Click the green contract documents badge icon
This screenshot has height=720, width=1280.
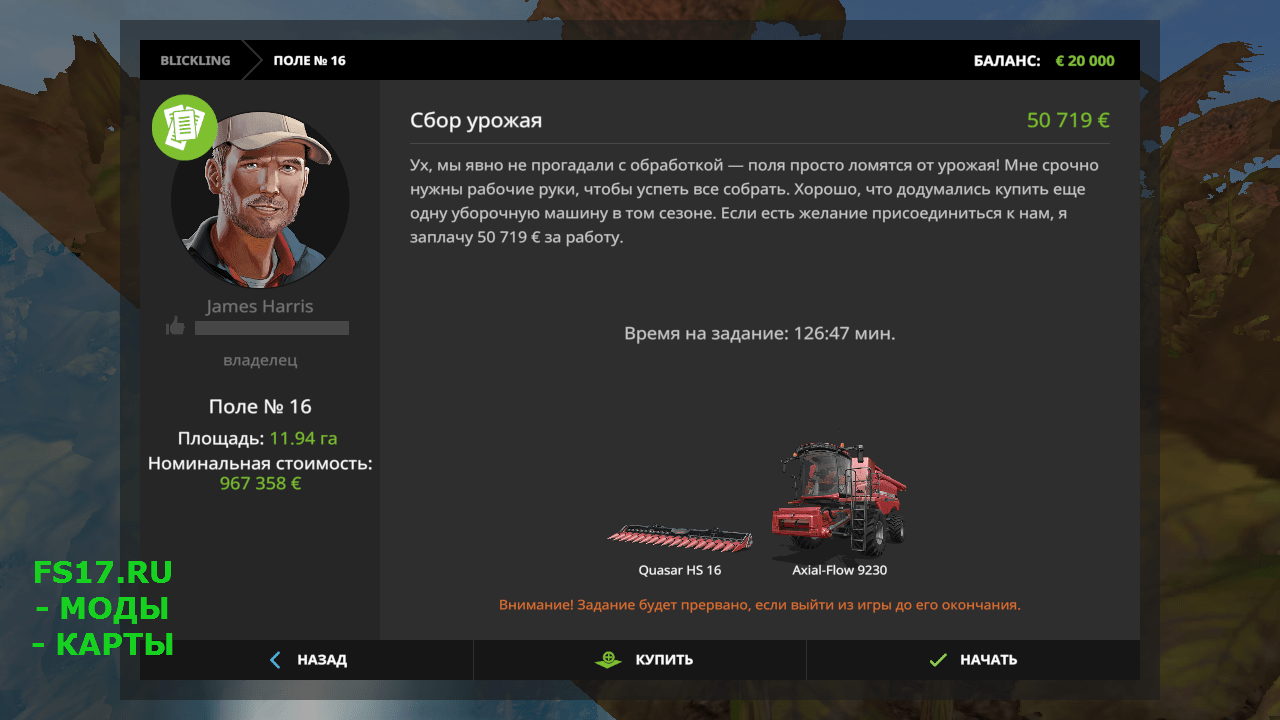pyautogui.click(x=185, y=127)
